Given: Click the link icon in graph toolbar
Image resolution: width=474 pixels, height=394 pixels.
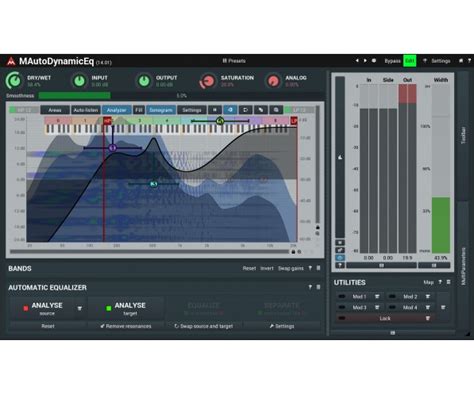Looking at the screenshot, I should 261,110.
